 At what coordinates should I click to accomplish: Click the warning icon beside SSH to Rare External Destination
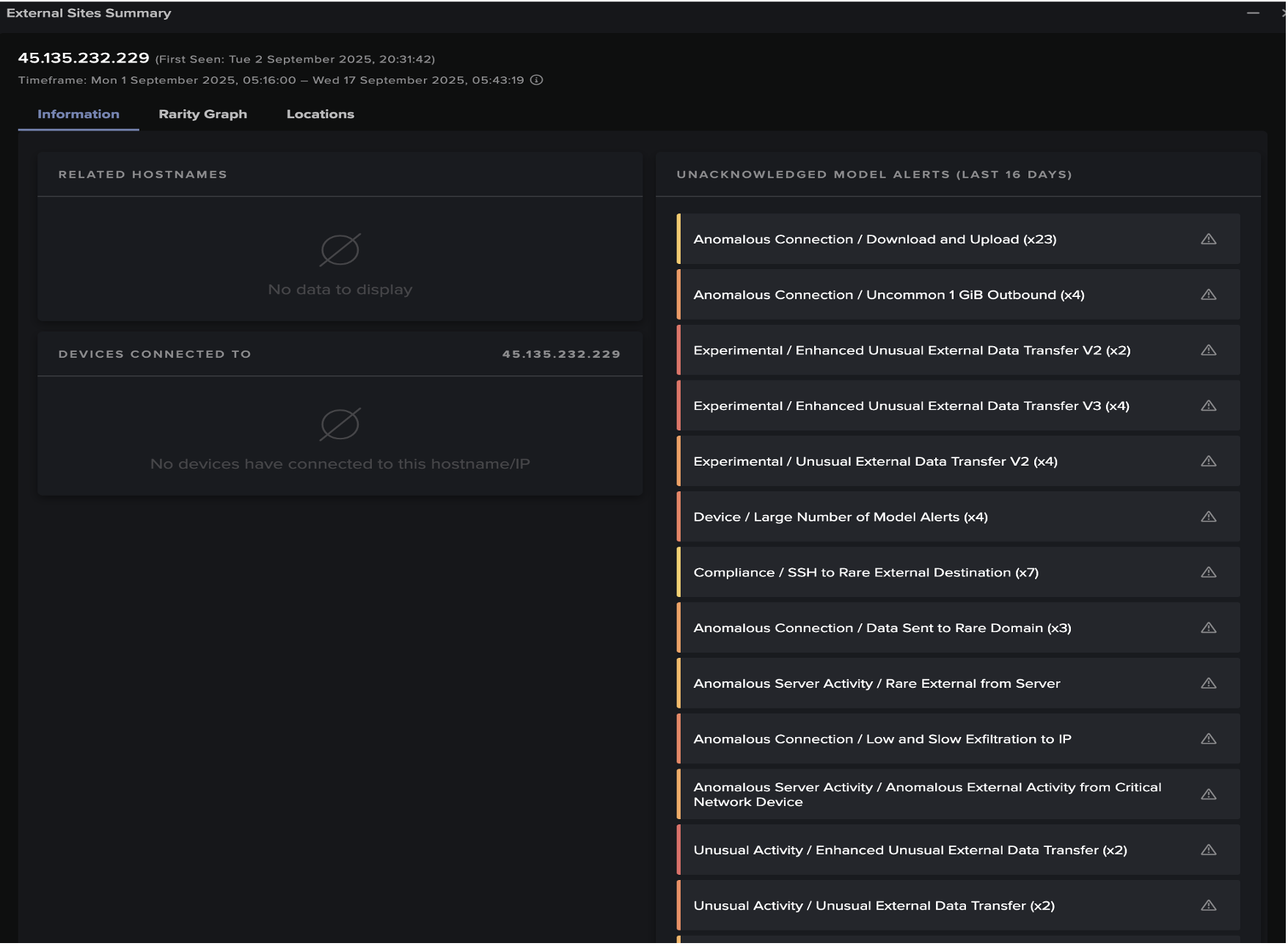(1210, 572)
